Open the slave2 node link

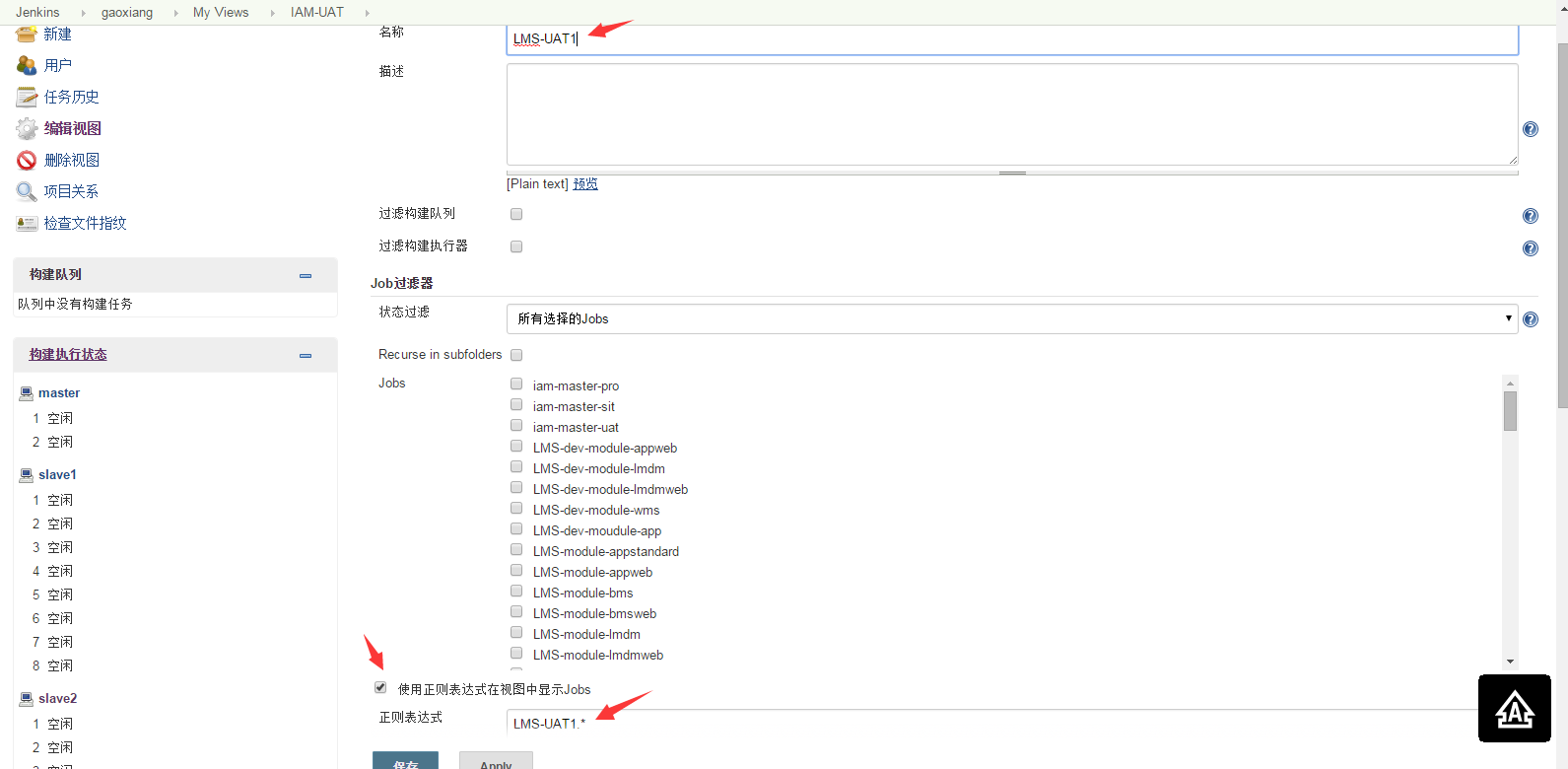click(57, 698)
